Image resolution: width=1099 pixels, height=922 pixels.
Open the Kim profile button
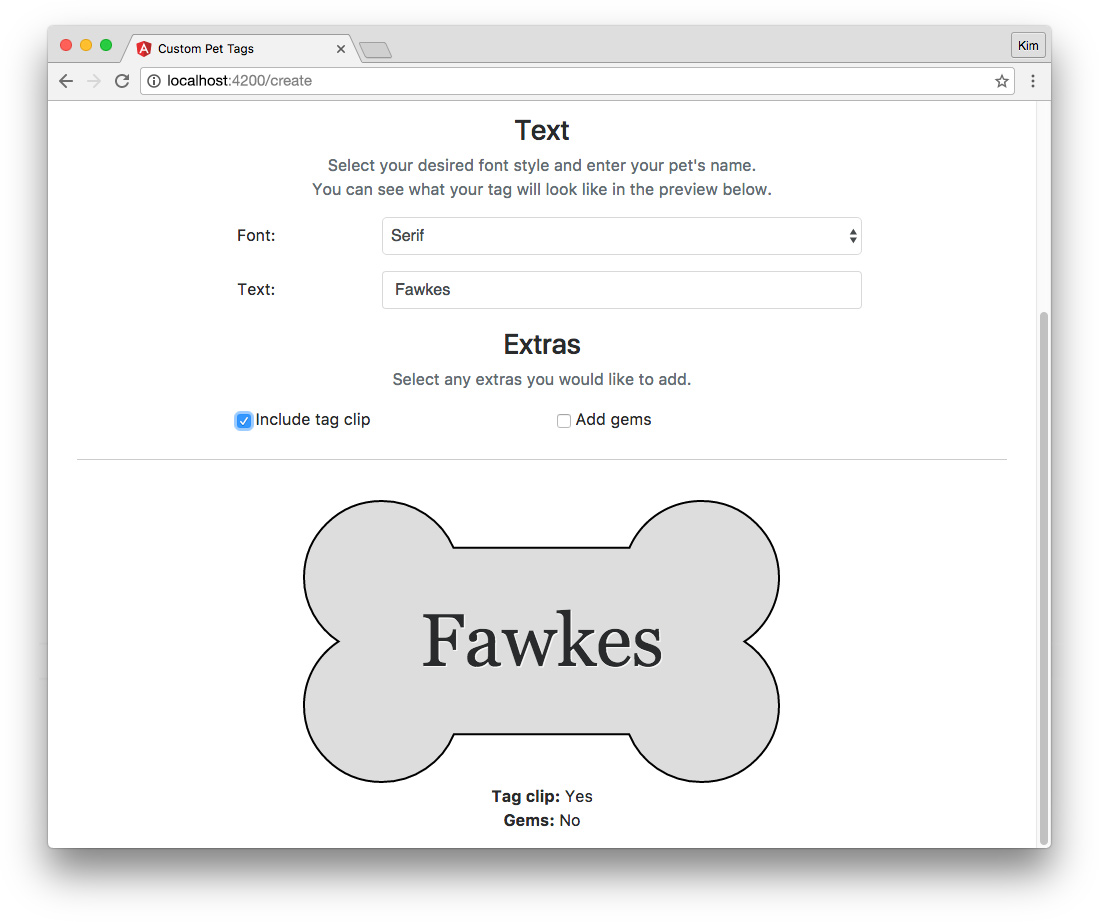pyautogui.click(x=1028, y=46)
